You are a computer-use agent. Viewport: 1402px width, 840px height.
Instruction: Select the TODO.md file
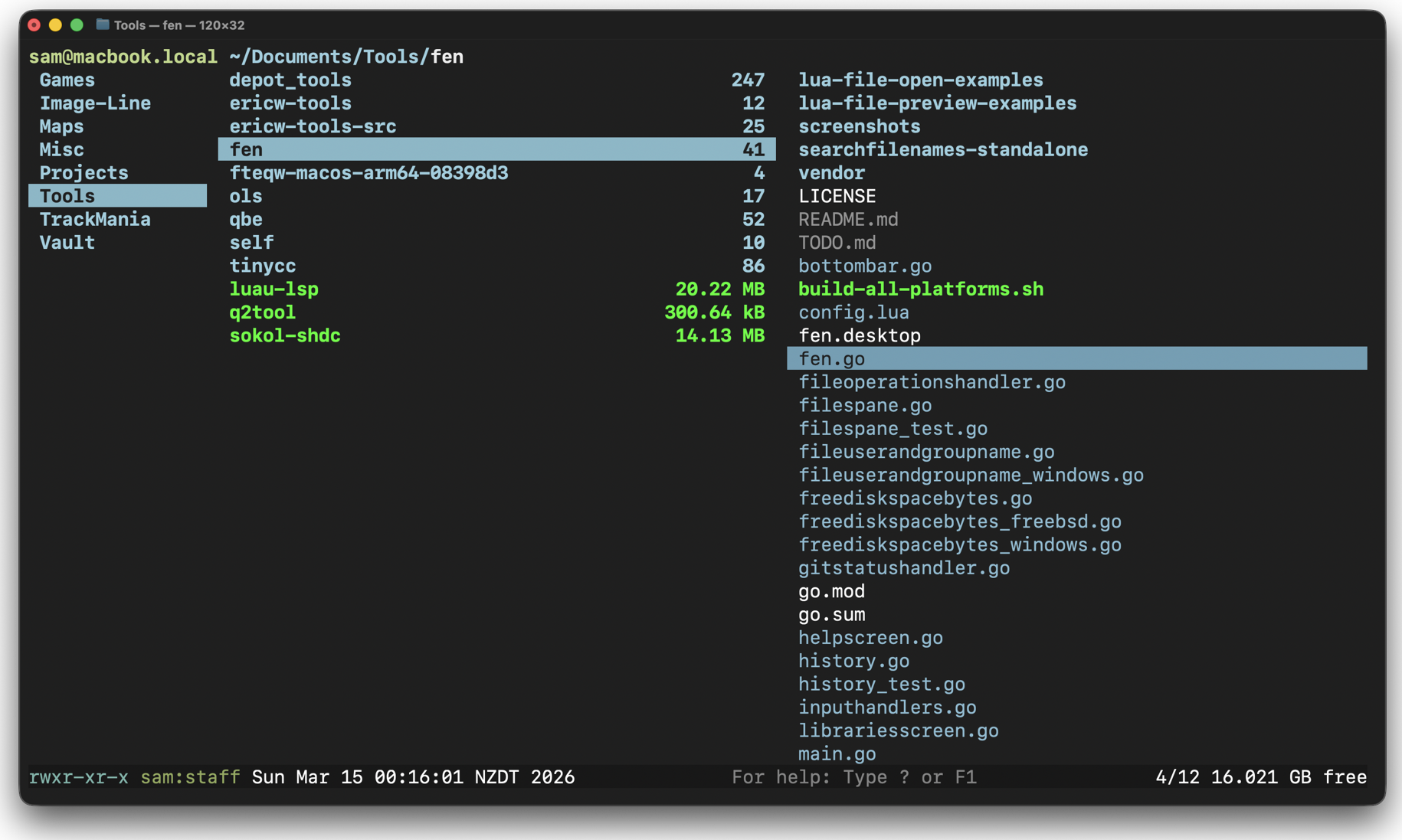(837, 242)
